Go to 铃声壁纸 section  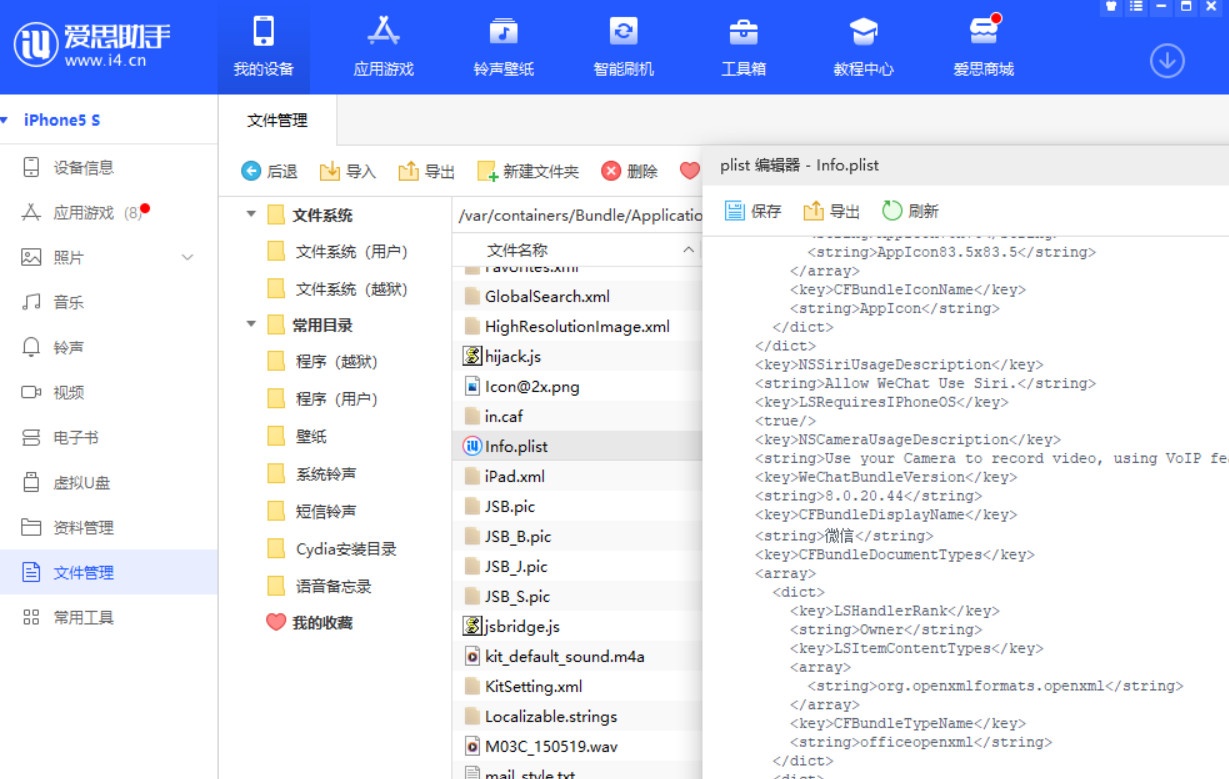coord(503,47)
